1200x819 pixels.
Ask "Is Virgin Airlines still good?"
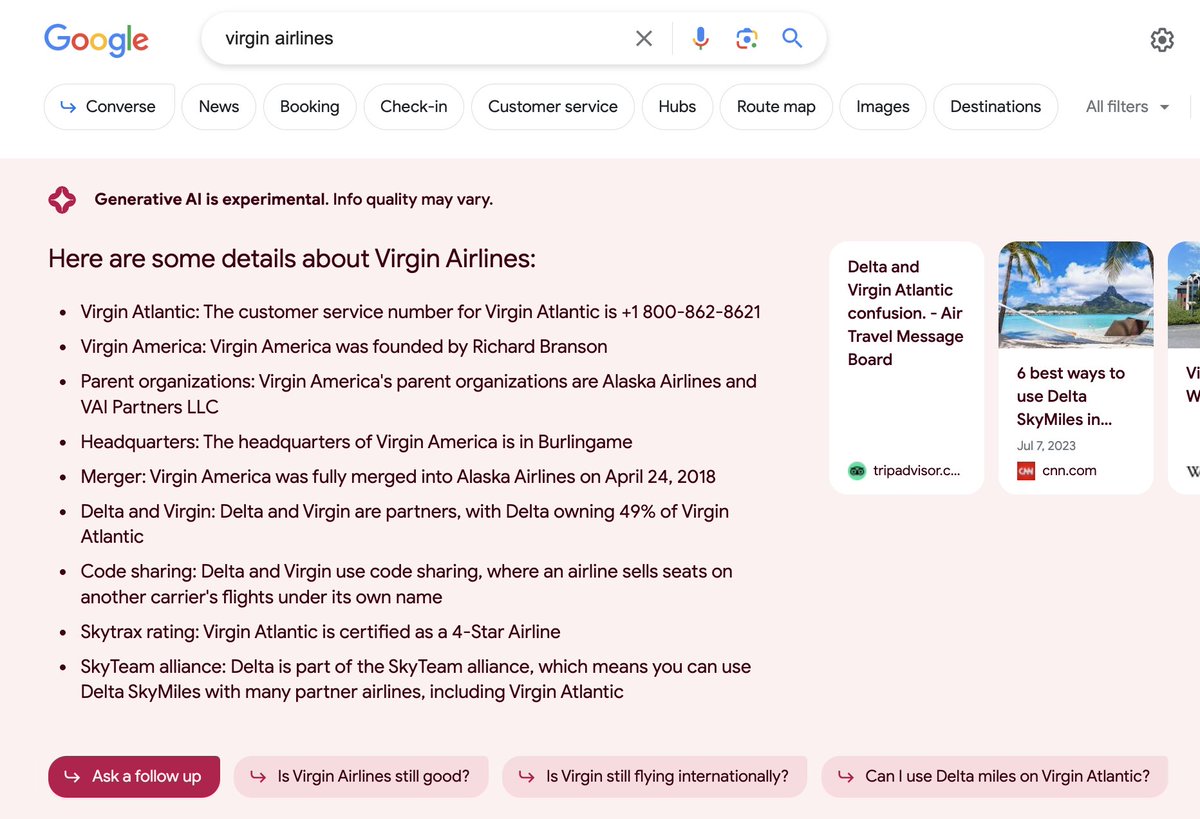pyautogui.click(x=361, y=776)
